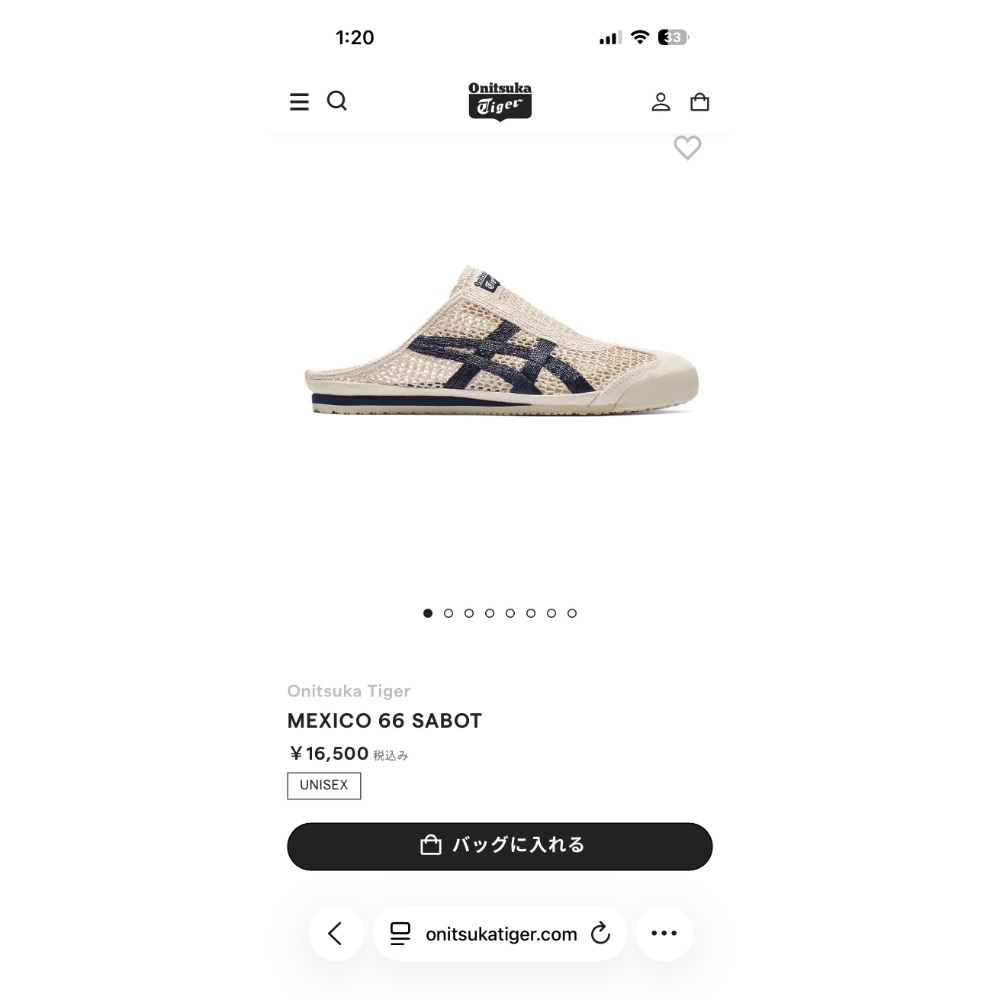Open page settings icon in address bar
Screen dimensions: 1000x1000
(x=400, y=933)
